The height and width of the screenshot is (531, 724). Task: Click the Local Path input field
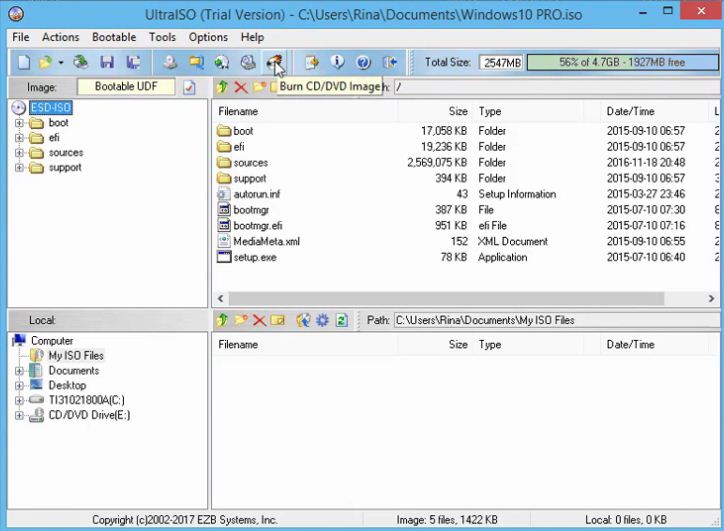pos(556,320)
